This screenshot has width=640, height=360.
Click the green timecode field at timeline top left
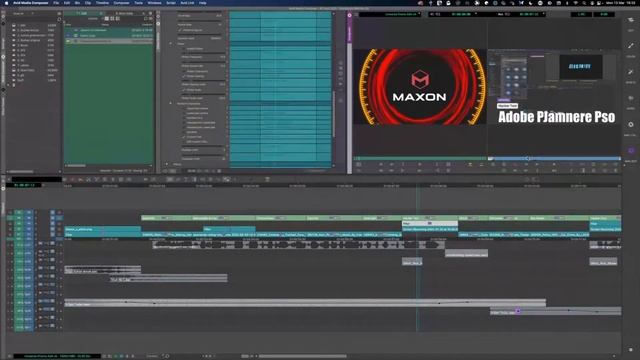coord(25,185)
